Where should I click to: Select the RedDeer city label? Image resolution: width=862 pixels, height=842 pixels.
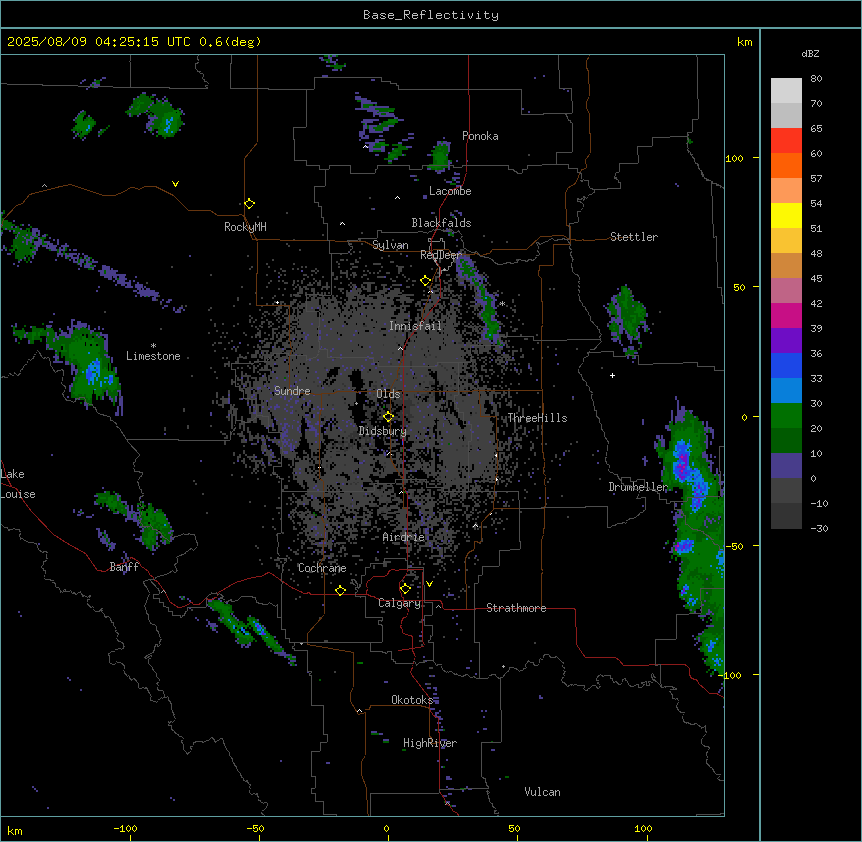click(441, 255)
